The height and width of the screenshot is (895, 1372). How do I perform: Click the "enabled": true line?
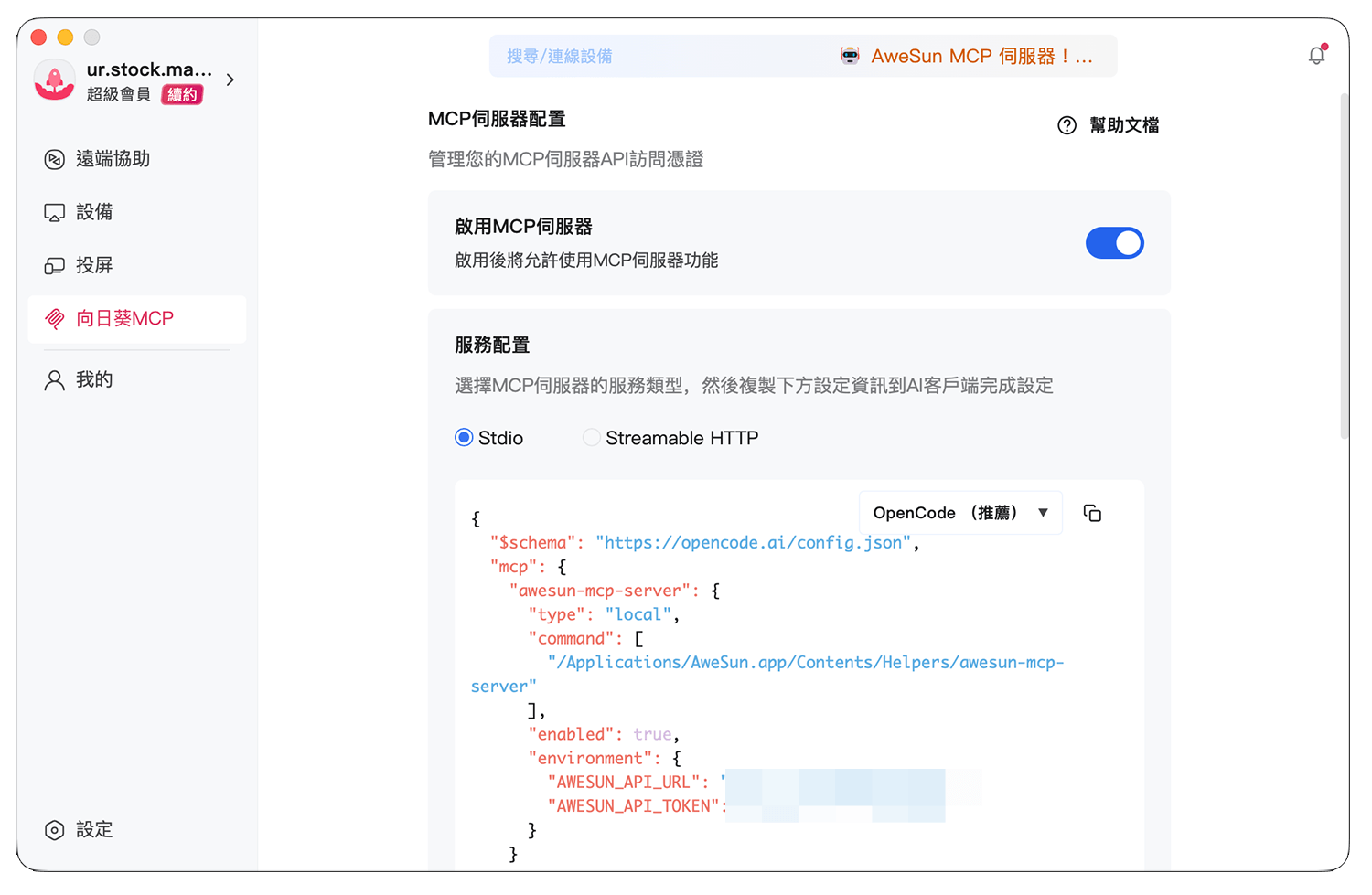(x=604, y=734)
